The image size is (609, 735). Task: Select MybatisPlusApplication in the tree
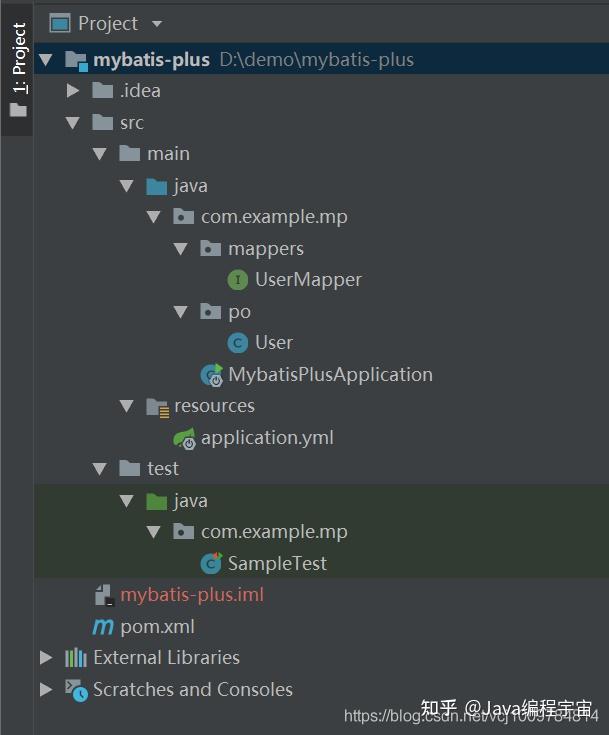[x=331, y=374]
